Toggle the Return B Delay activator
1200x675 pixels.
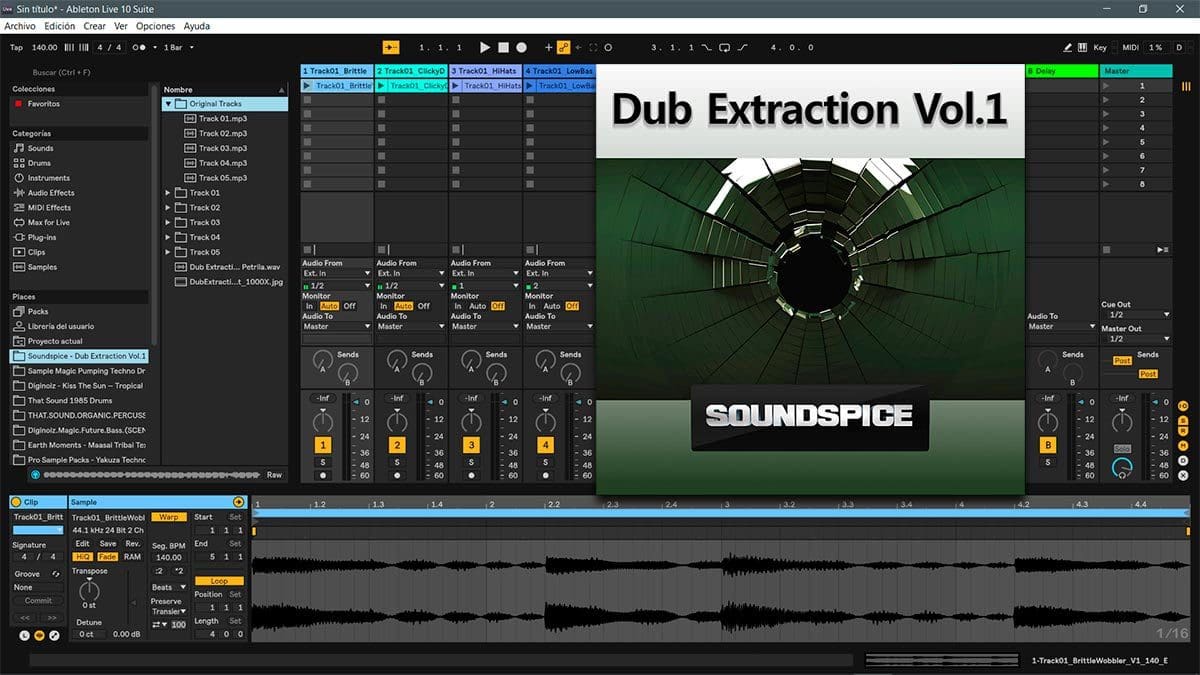[1048, 445]
